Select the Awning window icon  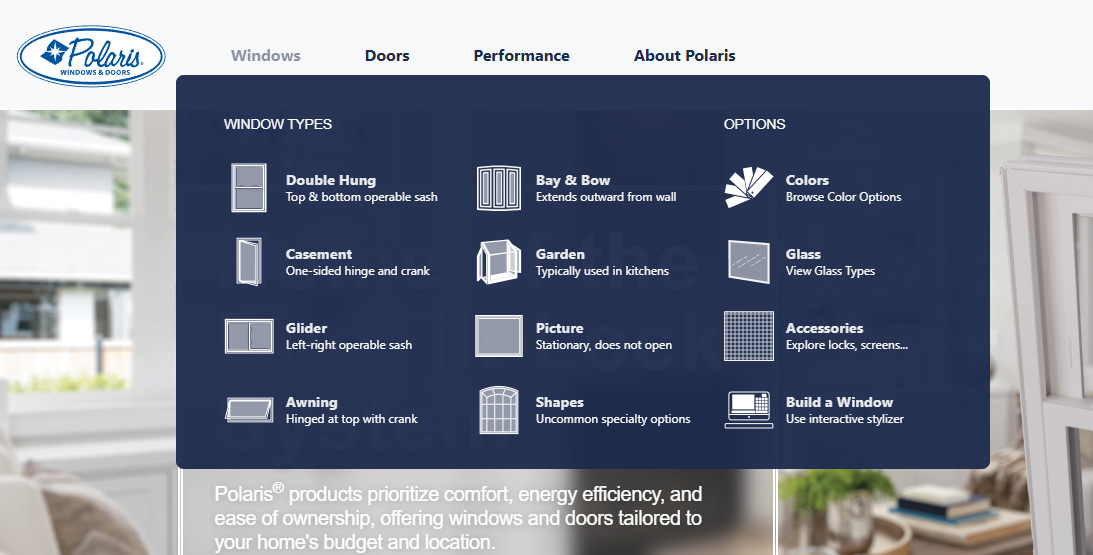point(249,410)
